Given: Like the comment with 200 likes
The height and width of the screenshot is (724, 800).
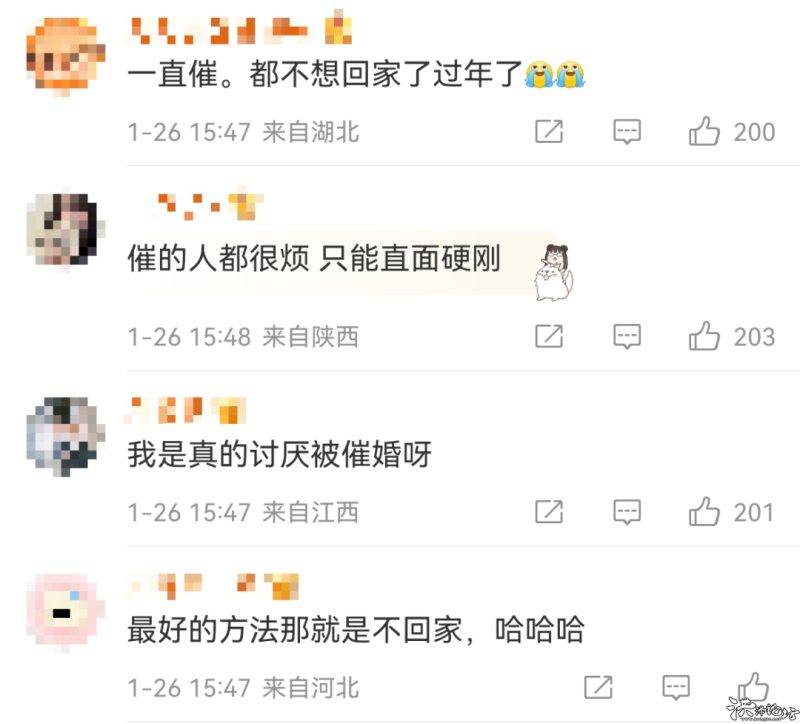Looking at the screenshot, I should point(704,131).
